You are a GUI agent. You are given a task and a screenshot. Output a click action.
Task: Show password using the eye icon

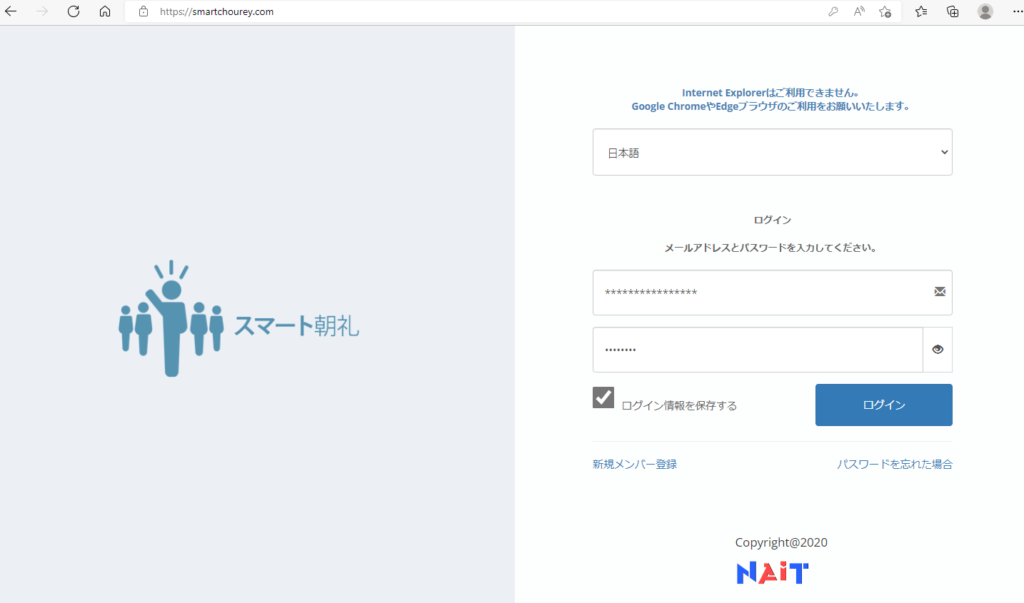tap(938, 350)
